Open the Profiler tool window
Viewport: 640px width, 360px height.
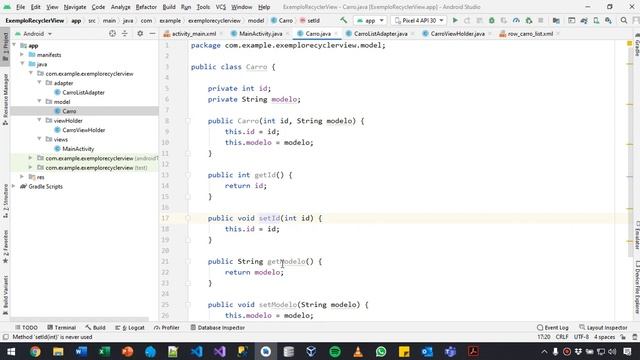point(167,328)
